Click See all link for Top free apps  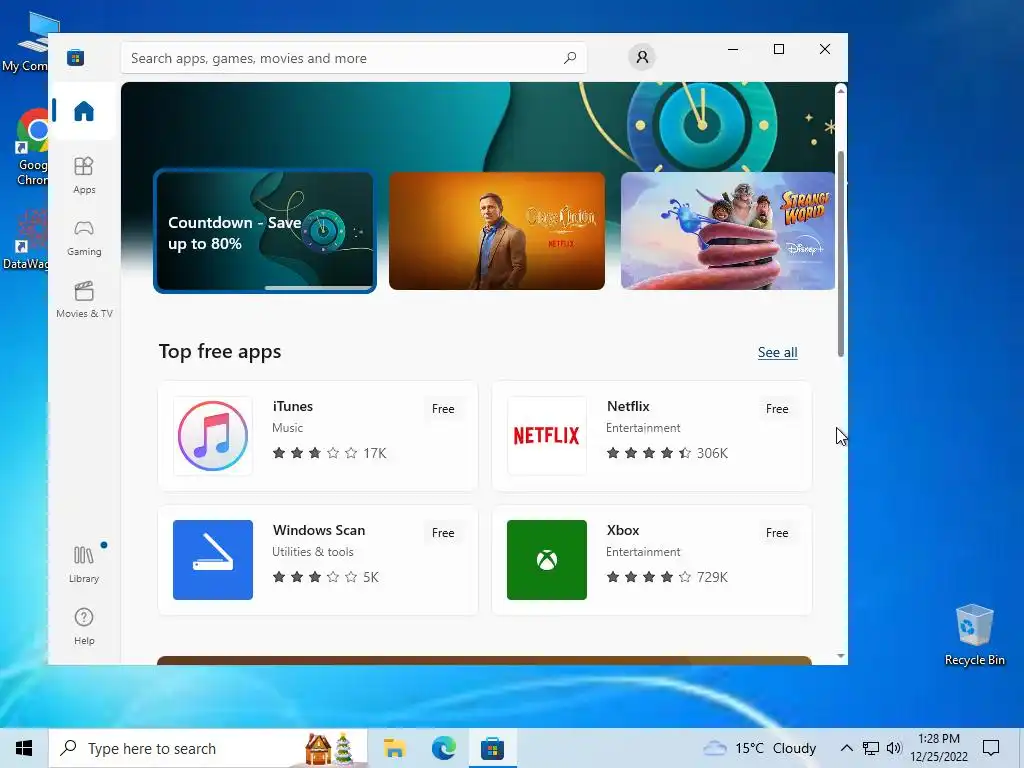pyautogui.click(x=777, y=352)
